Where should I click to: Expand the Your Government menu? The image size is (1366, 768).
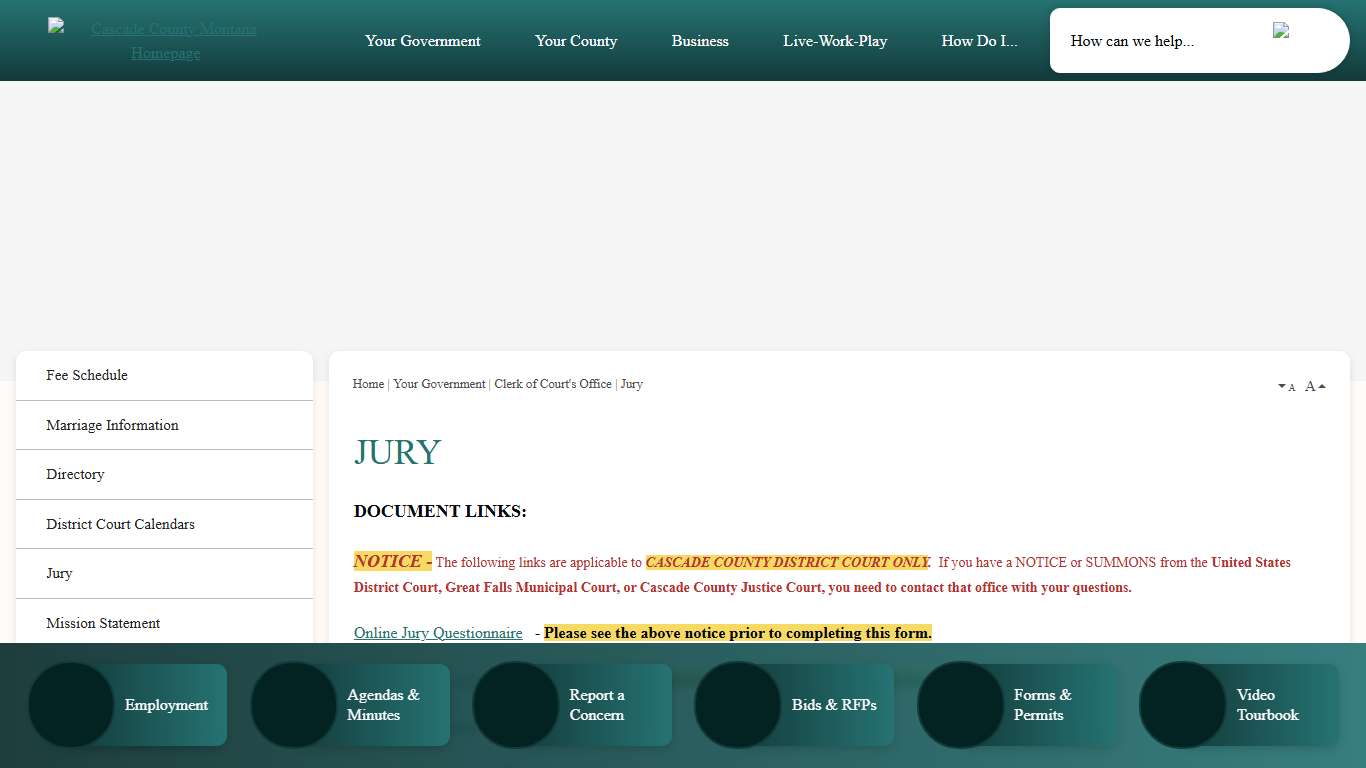coord(422,41)
